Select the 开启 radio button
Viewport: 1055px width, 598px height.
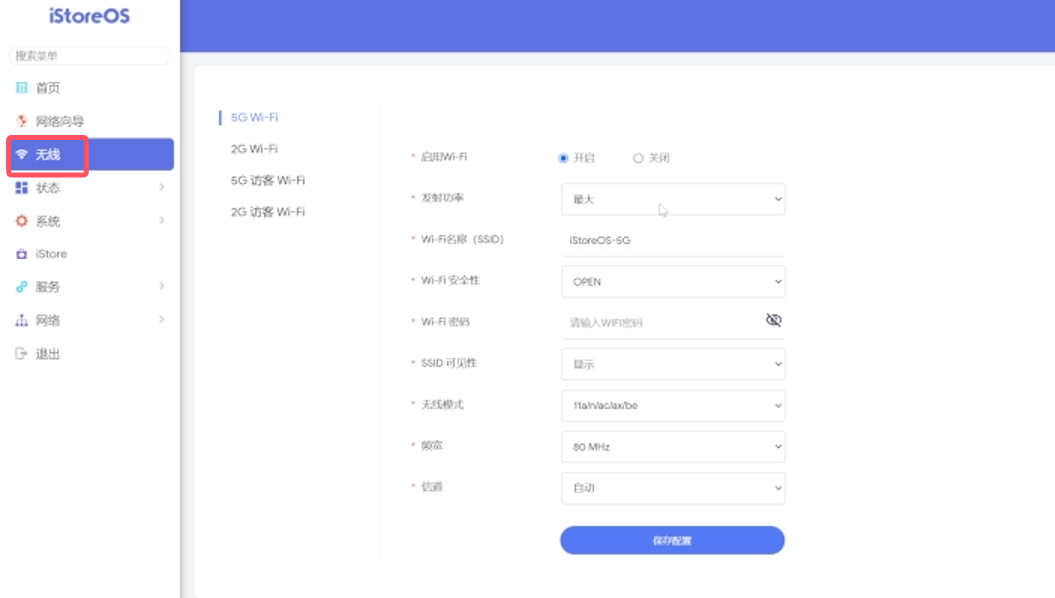tap(564, 158)
